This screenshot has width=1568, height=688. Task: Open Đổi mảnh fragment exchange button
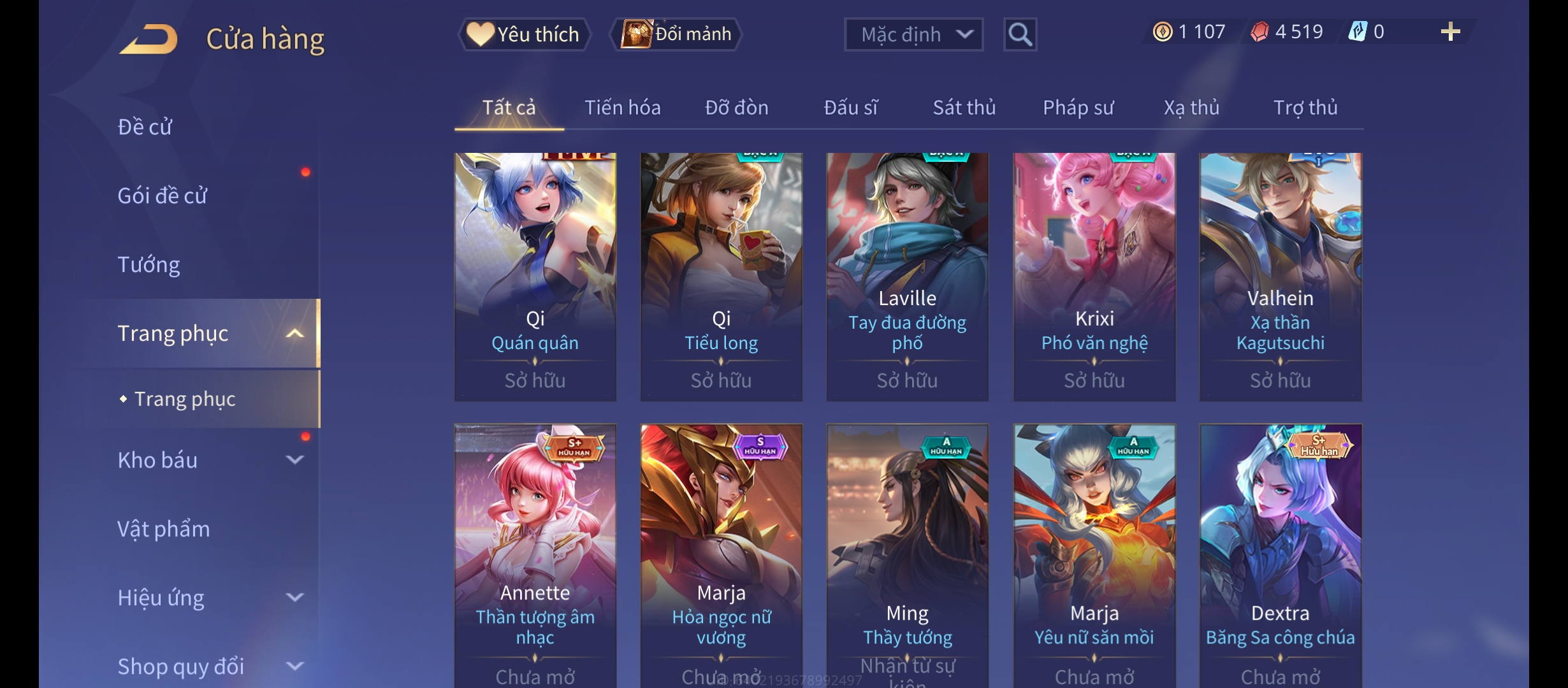(677, 34)
